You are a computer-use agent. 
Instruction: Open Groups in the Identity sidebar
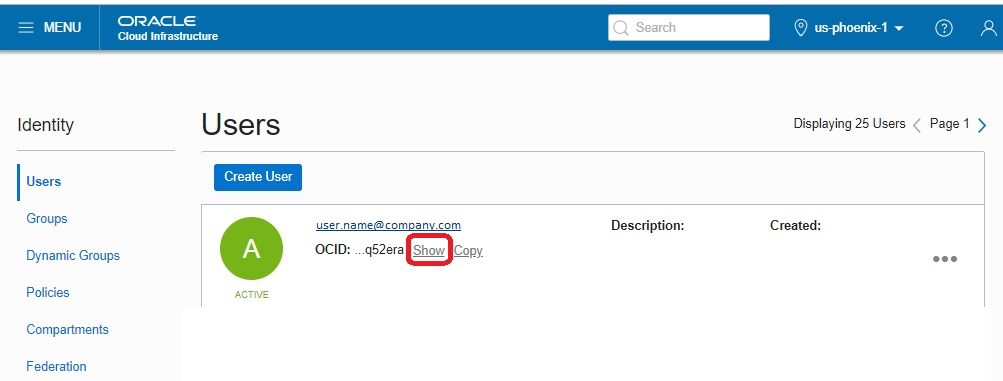point(47,219)
